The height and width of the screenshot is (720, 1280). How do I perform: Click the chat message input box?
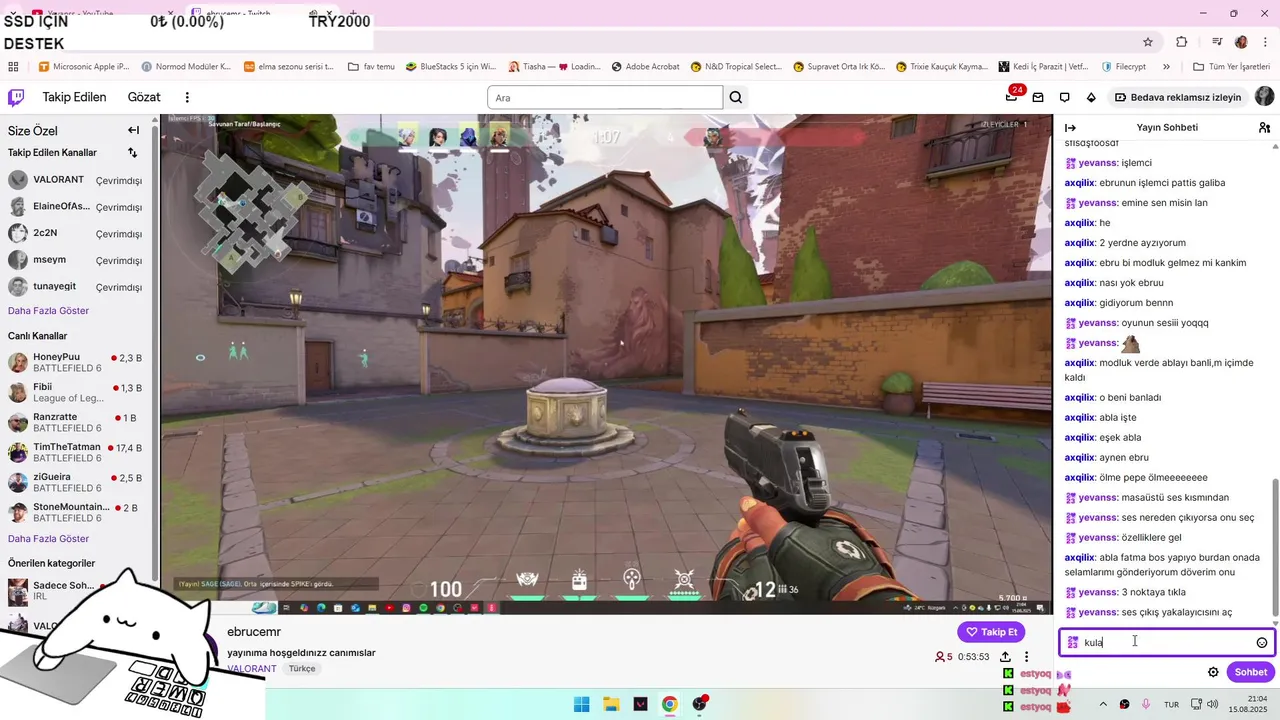1167,642
